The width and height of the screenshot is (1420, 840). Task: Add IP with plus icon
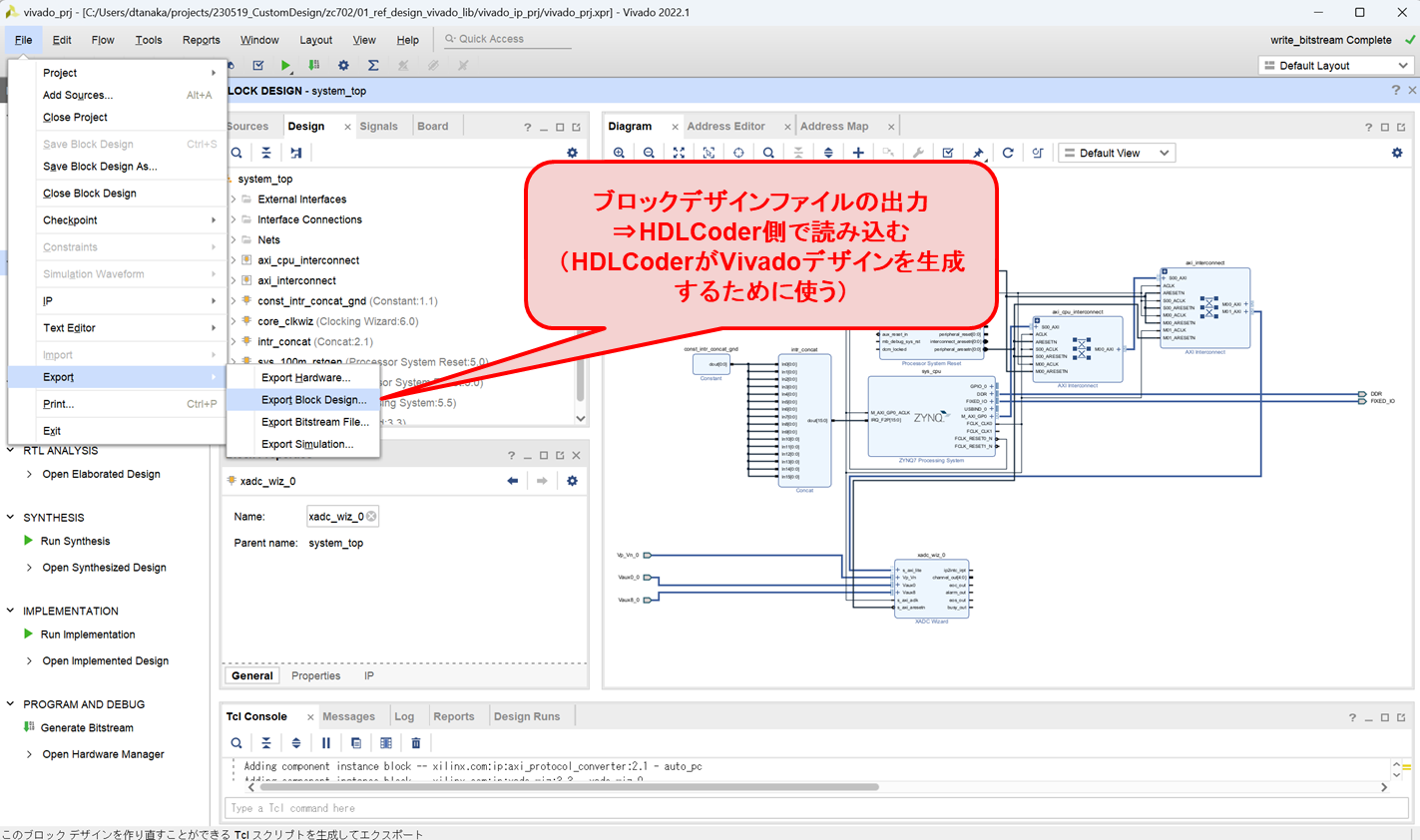[858, 153]
